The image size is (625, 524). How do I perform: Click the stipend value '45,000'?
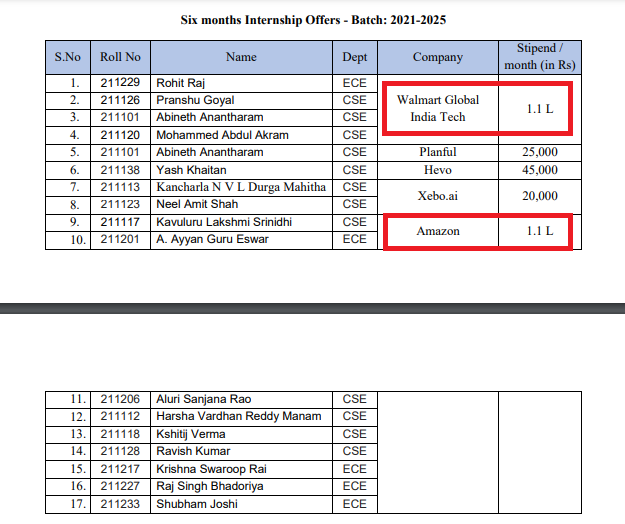tap(540, 170)
